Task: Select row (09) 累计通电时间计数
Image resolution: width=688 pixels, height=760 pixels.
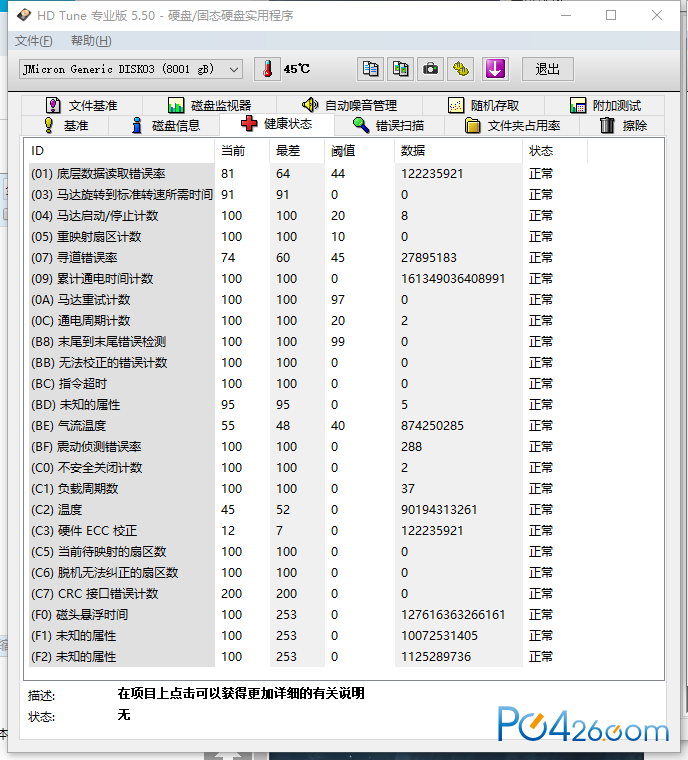Action: click(307, 279)
